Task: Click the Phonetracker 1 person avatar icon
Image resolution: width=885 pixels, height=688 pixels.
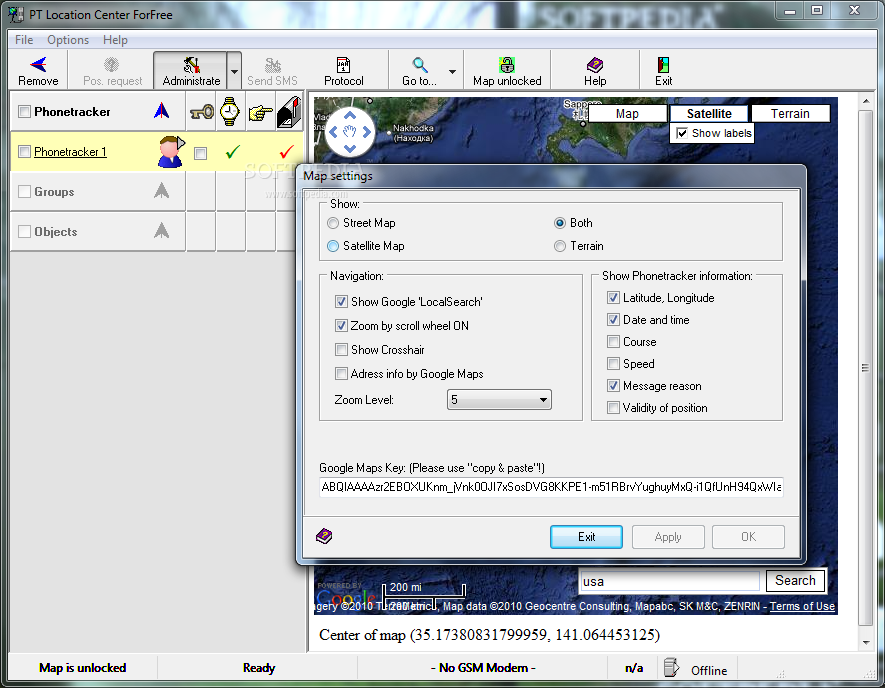Action: [171, 151]
